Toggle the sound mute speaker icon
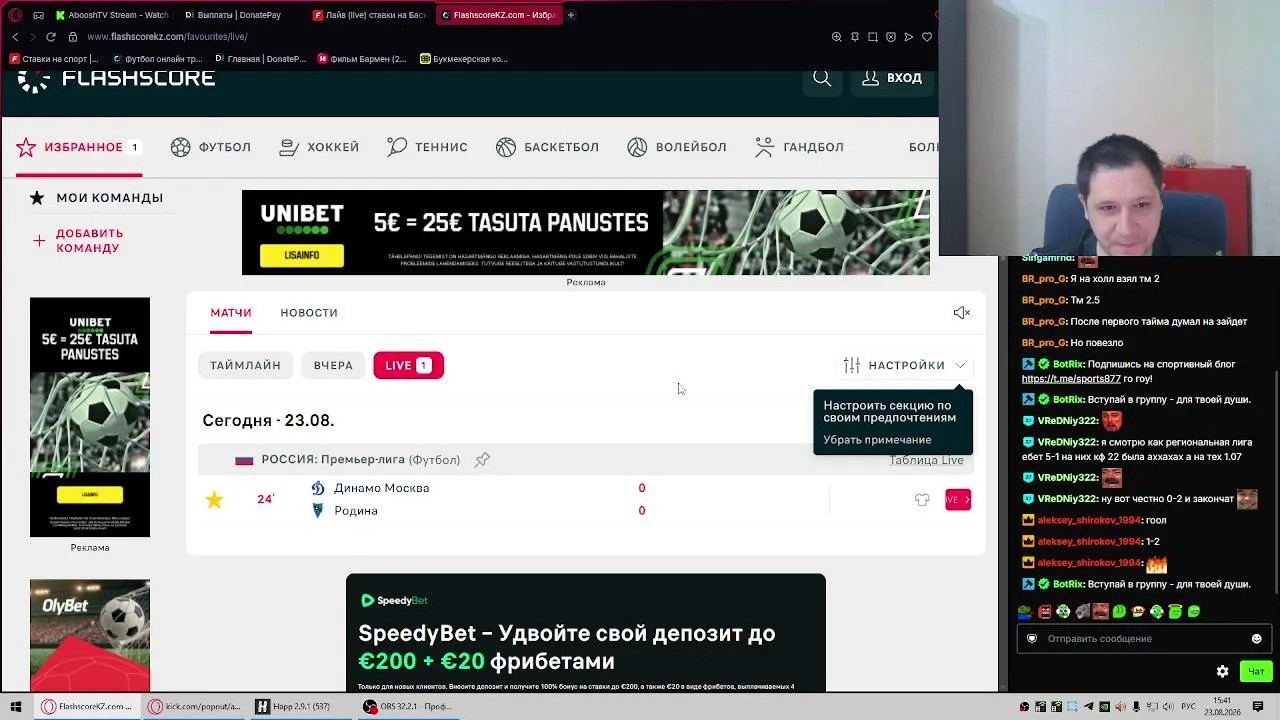The height and width of the screenshot is (720, 1280). 962,313
